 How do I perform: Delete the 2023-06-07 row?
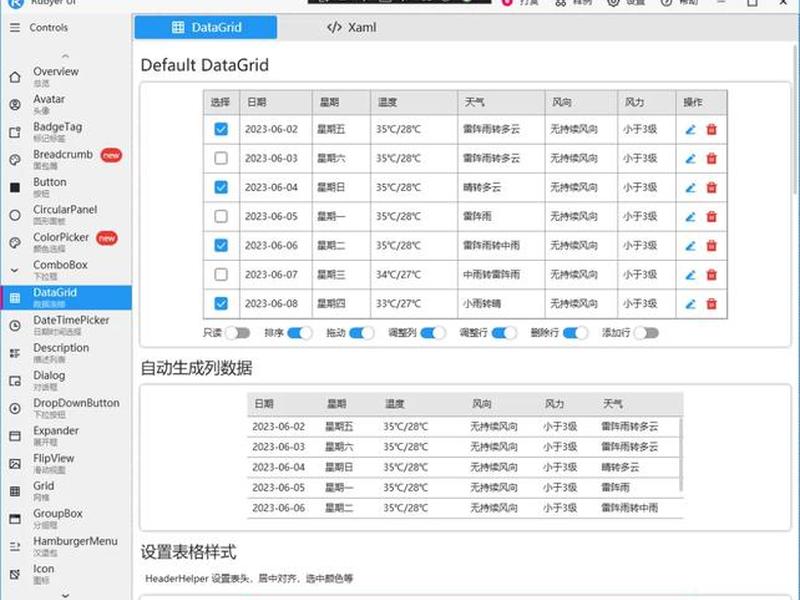[x=711, y=275]
